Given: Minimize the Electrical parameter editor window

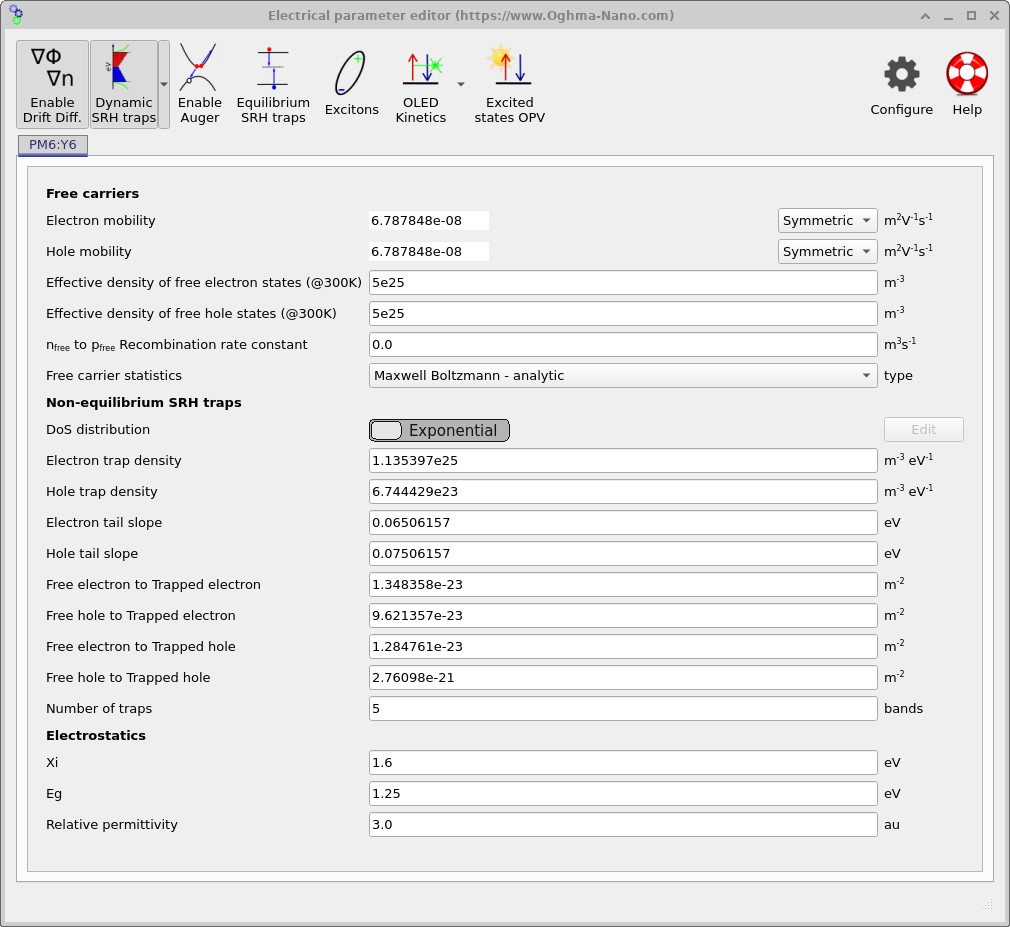Looking at the screenshot, I should 948,15.
